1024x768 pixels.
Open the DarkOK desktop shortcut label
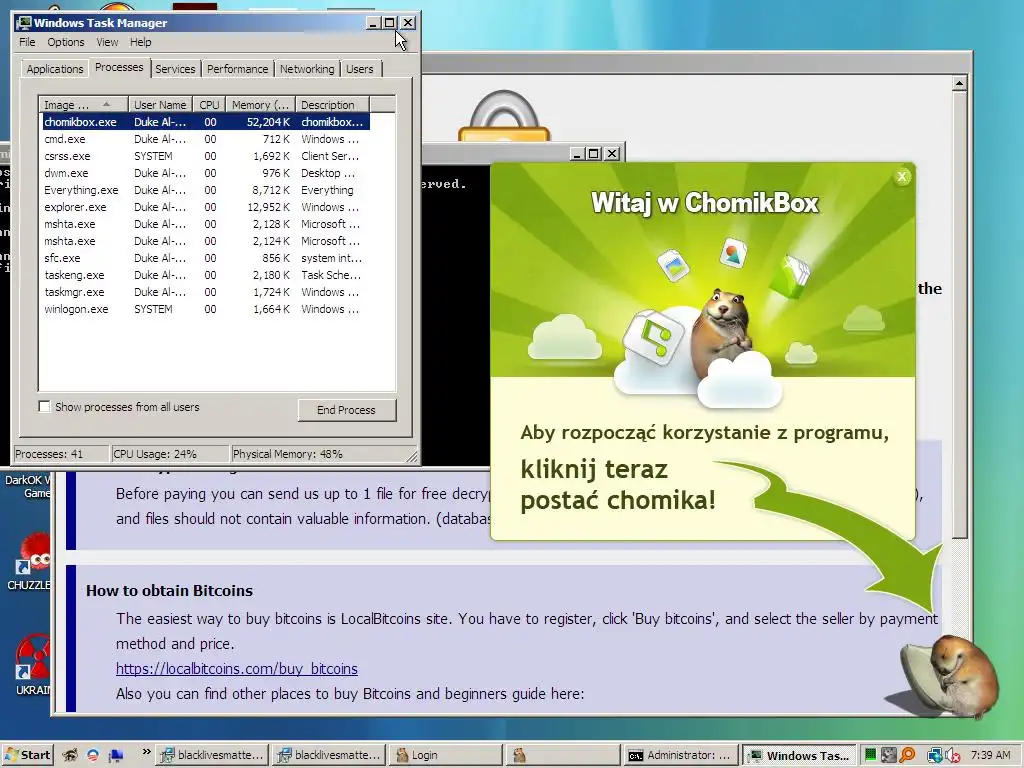28,487
